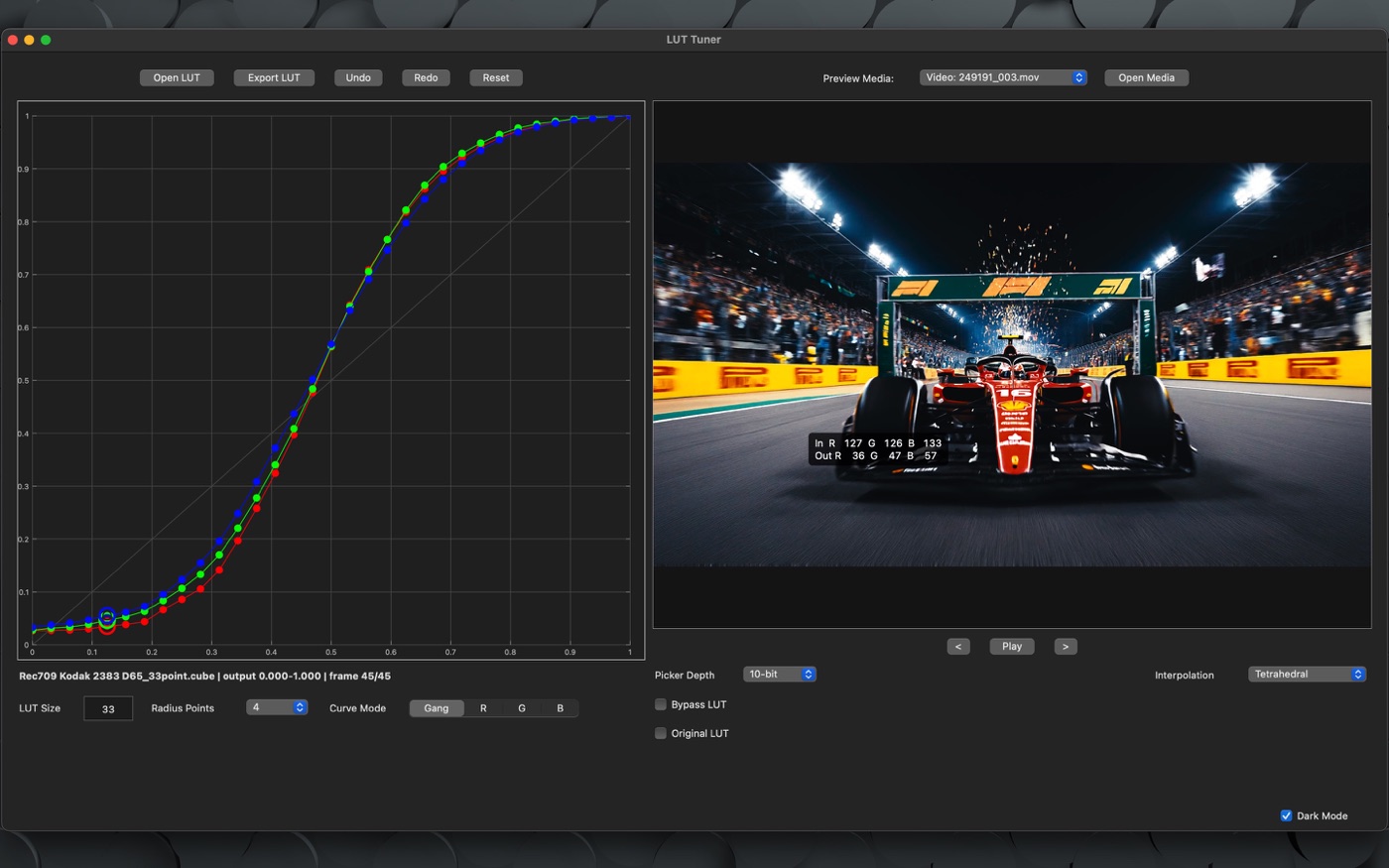Expand the Picker Depth 10-bit dropdown
This screenshot has height=868, width=1389.
[780, 675]
